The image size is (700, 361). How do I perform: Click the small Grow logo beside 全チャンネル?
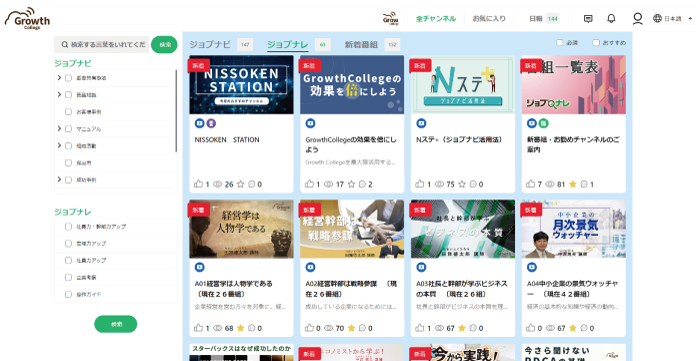(x=391, y=19)
